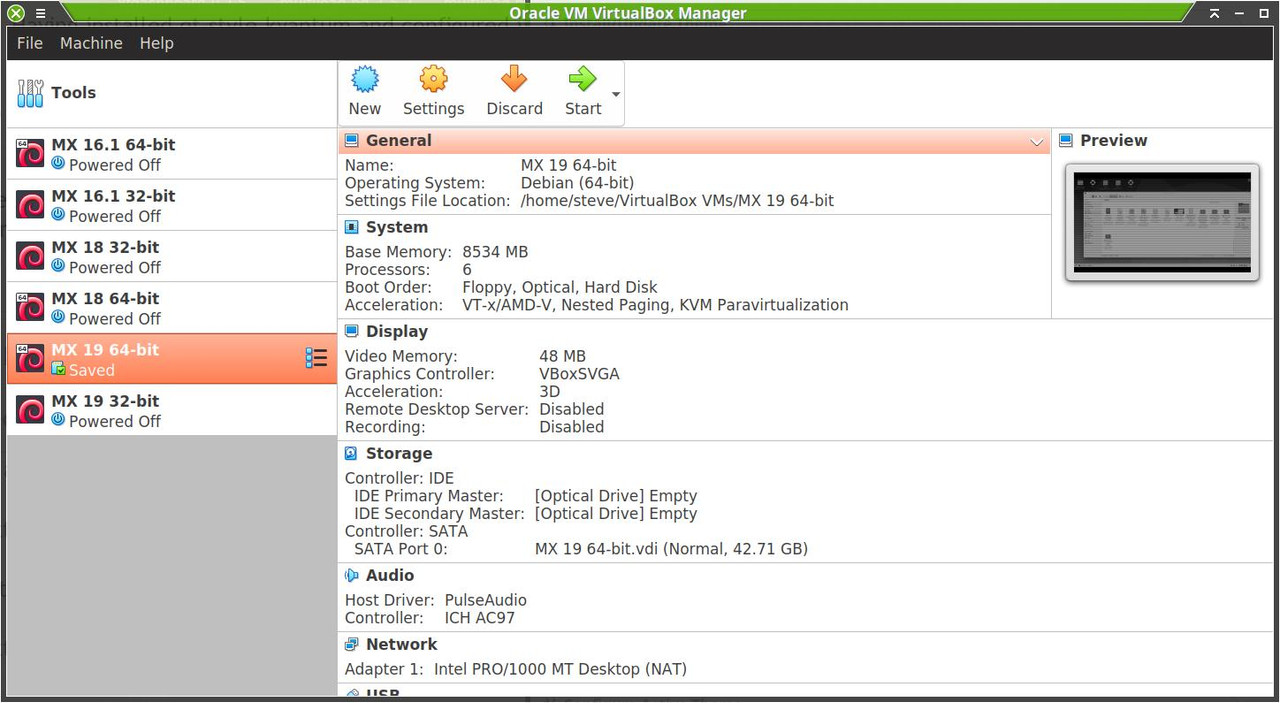Click the Base Memory value 8534 MB
This screenshot has height=703, width=1280.
pyautogui.click(x=495, y=252)
